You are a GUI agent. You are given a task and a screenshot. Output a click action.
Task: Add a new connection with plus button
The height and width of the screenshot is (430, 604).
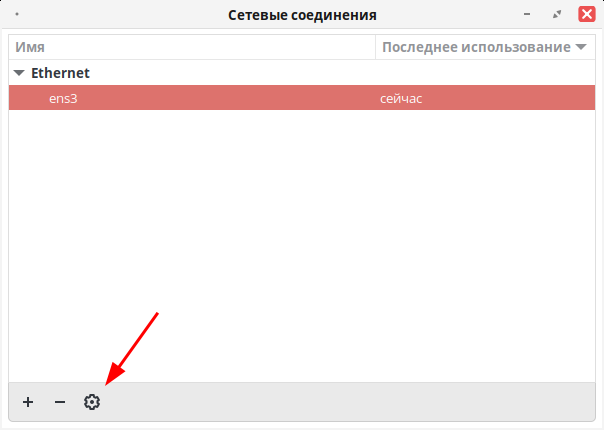(28, 402)
